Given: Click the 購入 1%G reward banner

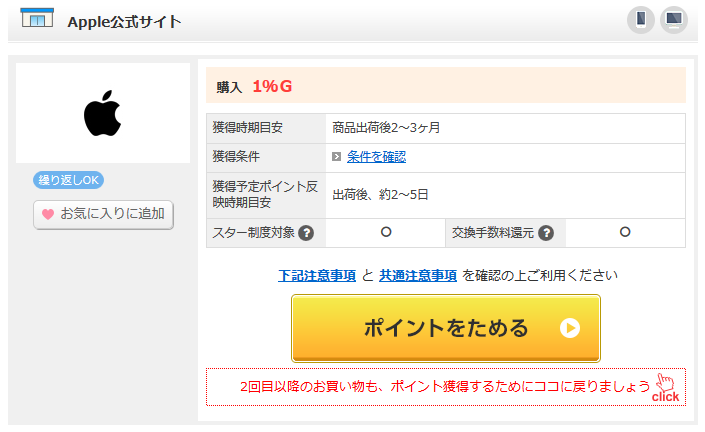Looking at the screenshot, I should [445, 86].
